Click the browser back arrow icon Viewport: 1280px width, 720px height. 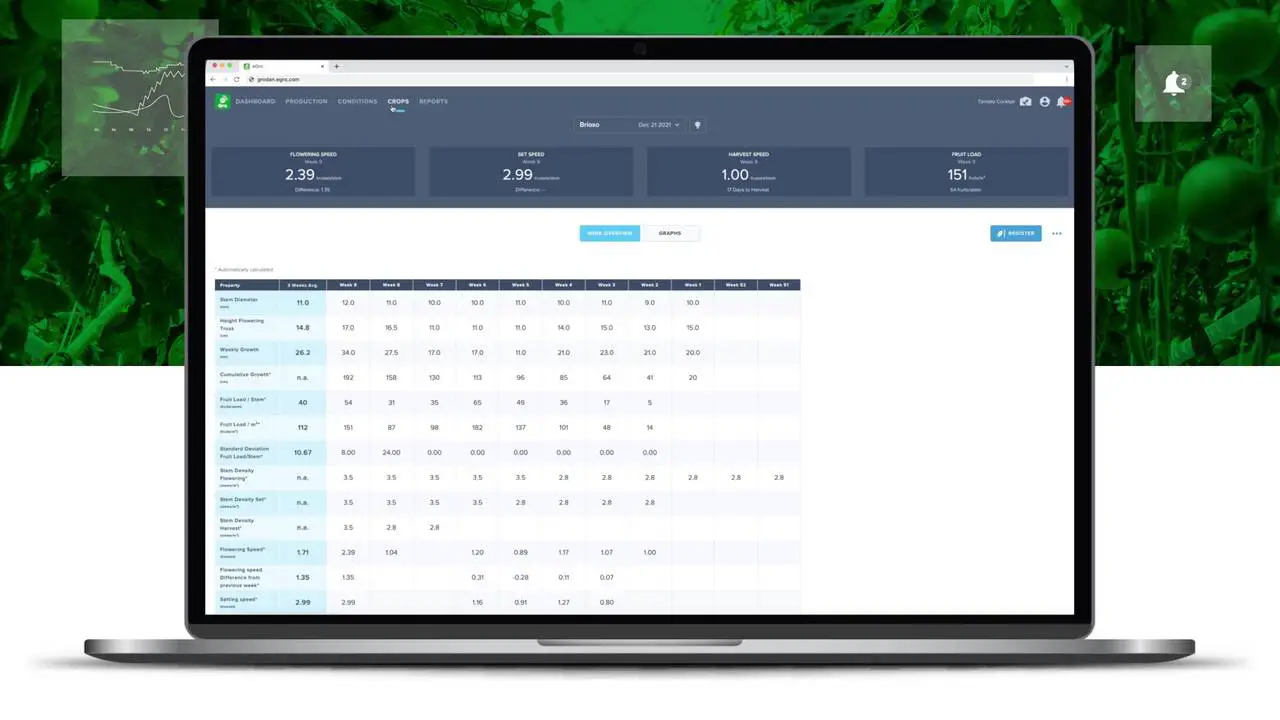click(x=212, y=79)
